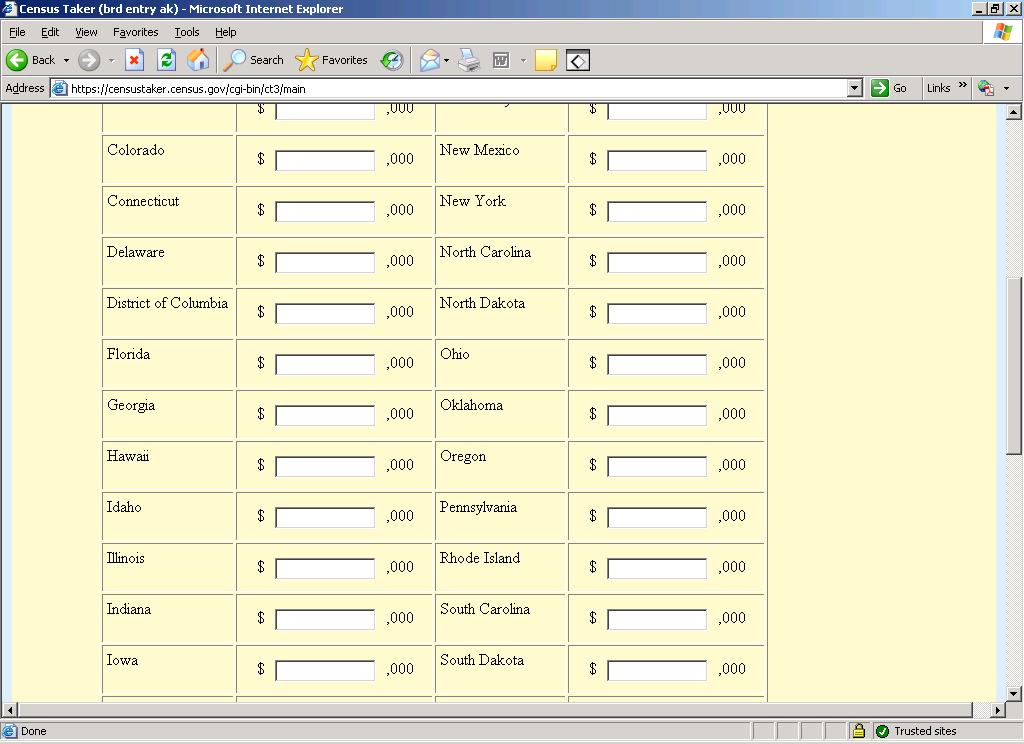Screen dimensions: 1024x744
Task: Click the vertical scrollbar down arrow
Action: pyautogui.click(x=1014, y=694)
